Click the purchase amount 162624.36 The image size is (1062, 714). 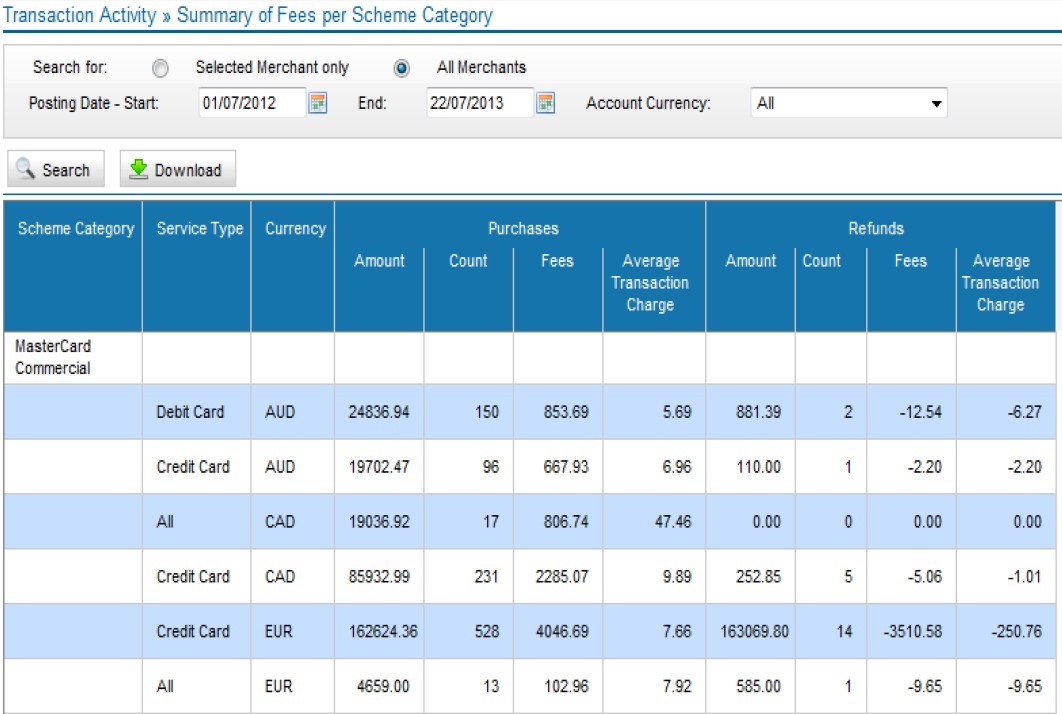383,631
